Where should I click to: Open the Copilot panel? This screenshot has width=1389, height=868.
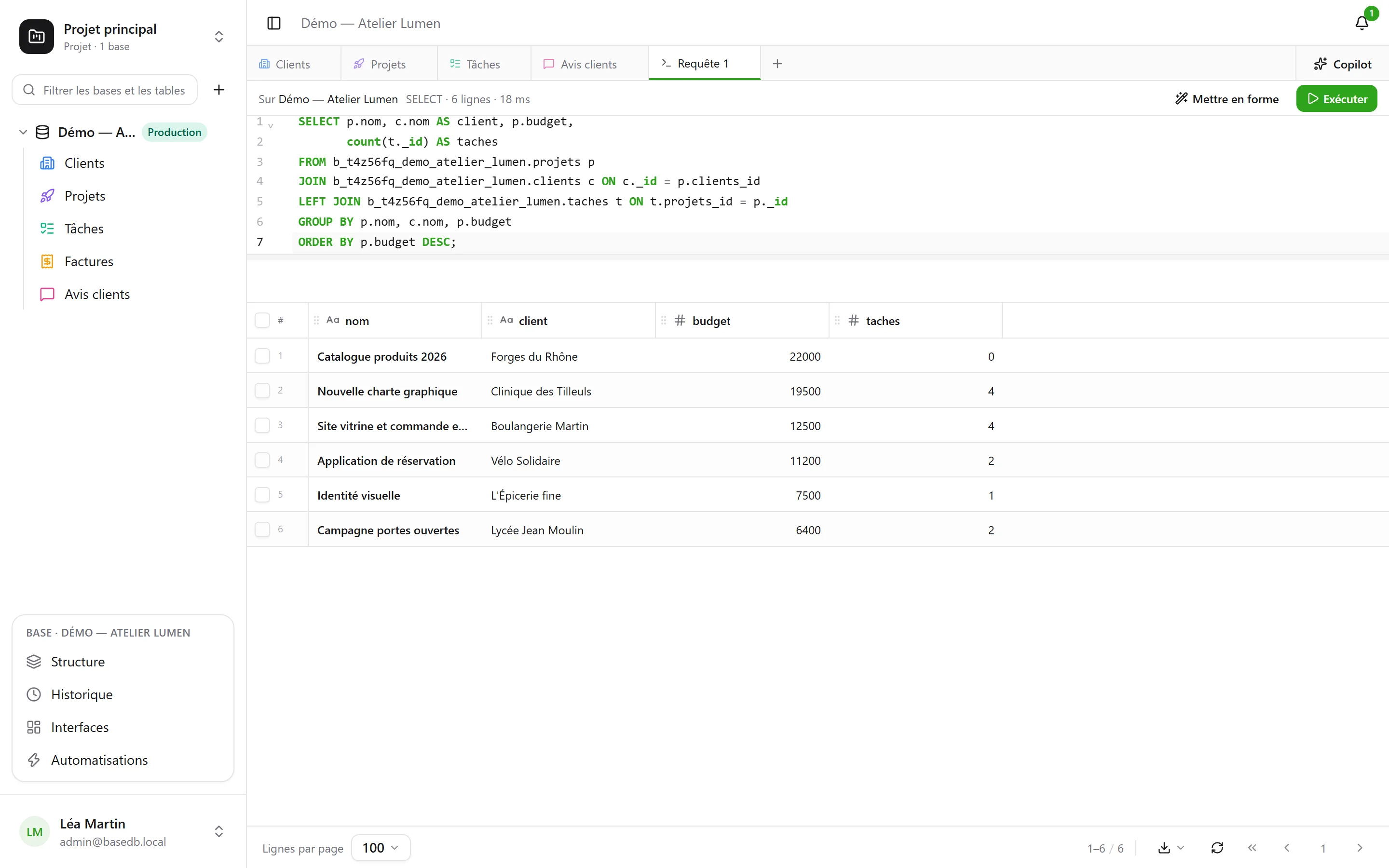(1343, 64)
